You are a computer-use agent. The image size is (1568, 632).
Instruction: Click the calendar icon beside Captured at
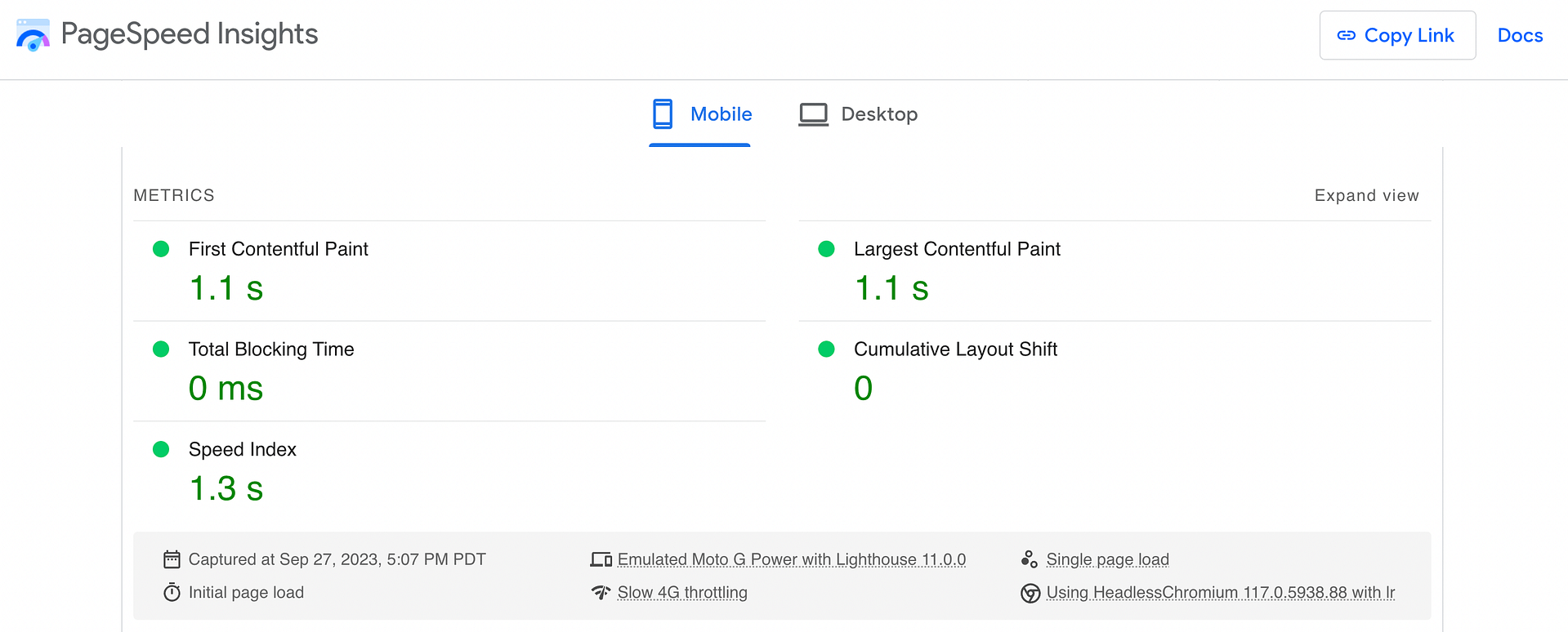click(172, 559)
